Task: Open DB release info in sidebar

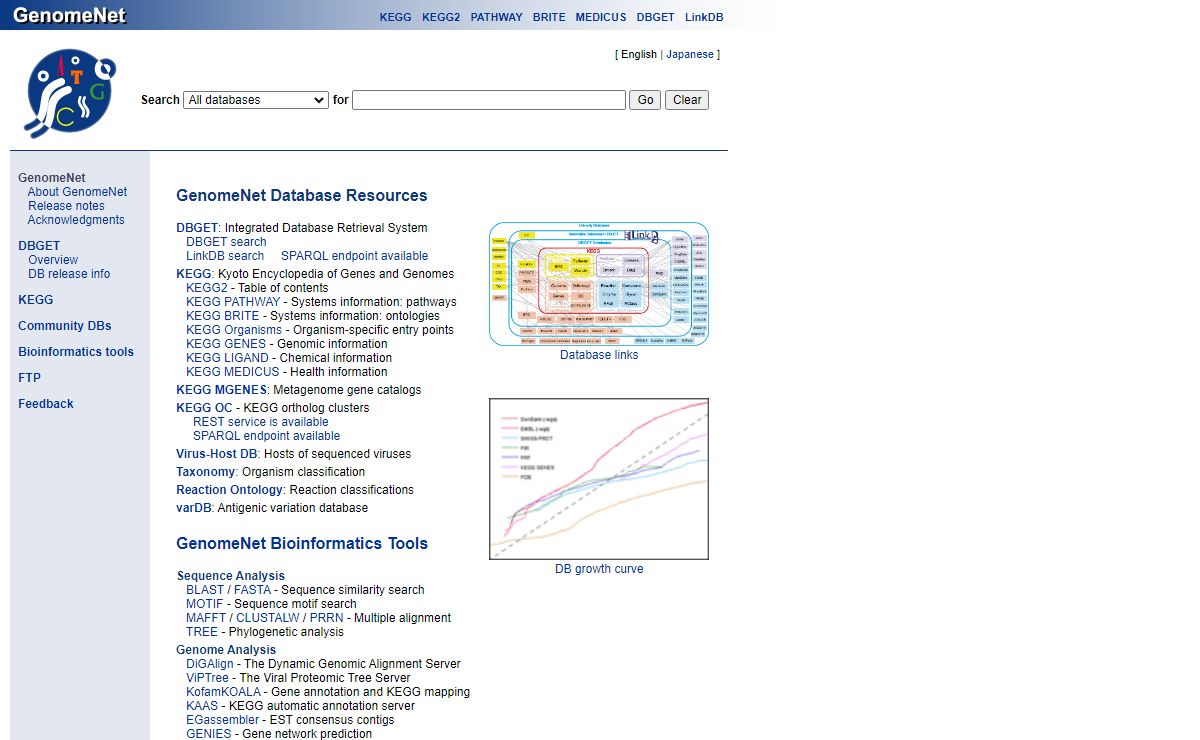Action: click(x=69, y=274)
